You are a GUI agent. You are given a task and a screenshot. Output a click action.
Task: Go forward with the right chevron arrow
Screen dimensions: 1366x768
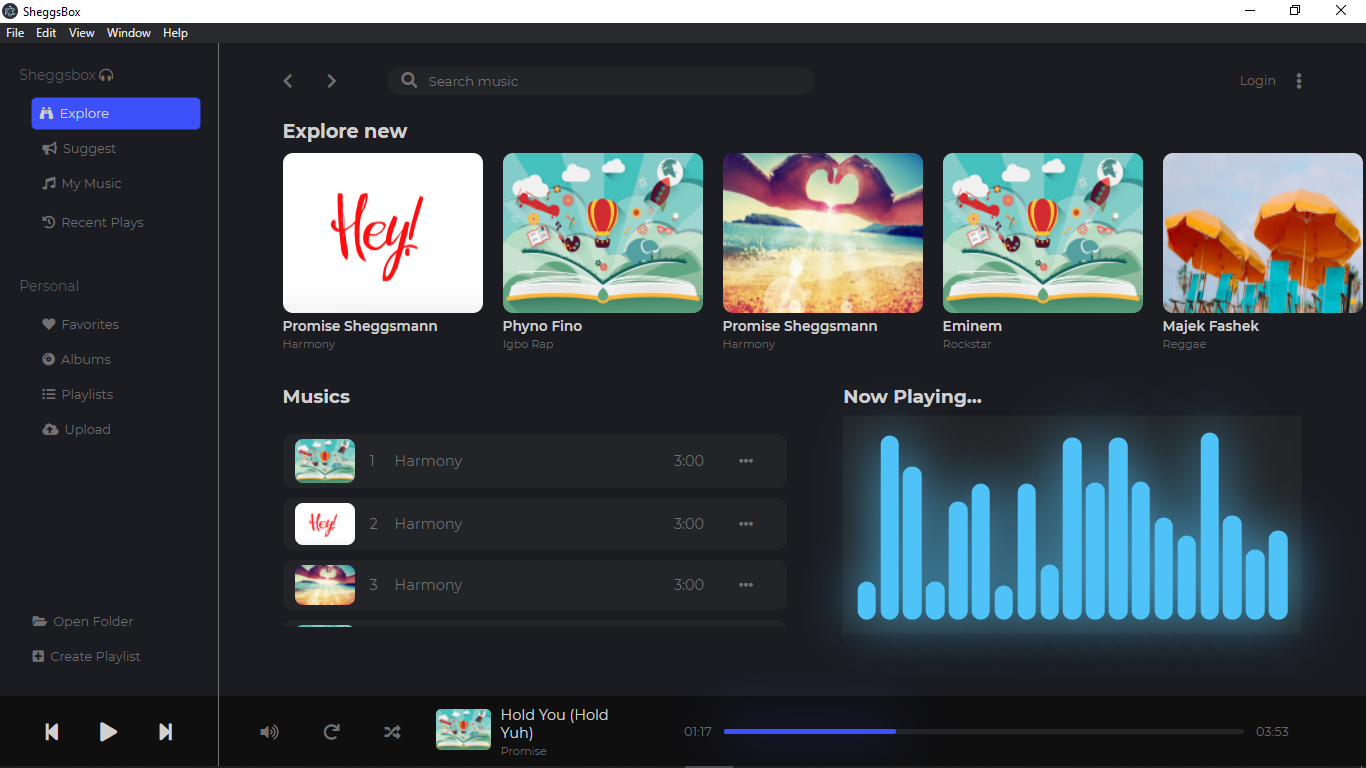coord(332,81)
